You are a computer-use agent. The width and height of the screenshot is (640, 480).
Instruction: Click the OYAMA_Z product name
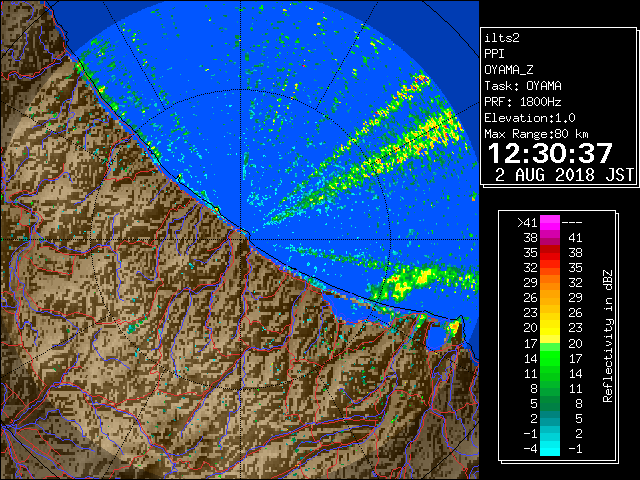click(x=509, y=70)
